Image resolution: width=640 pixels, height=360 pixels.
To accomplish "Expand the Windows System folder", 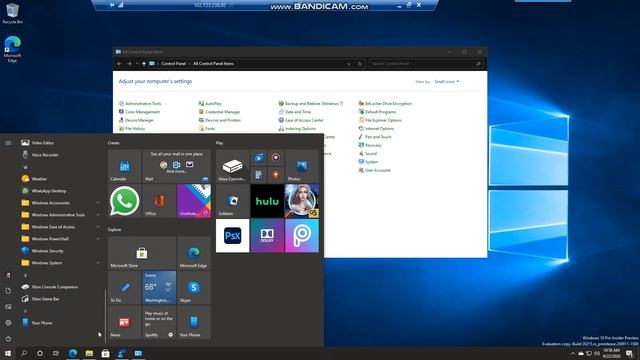I will 60,263.
